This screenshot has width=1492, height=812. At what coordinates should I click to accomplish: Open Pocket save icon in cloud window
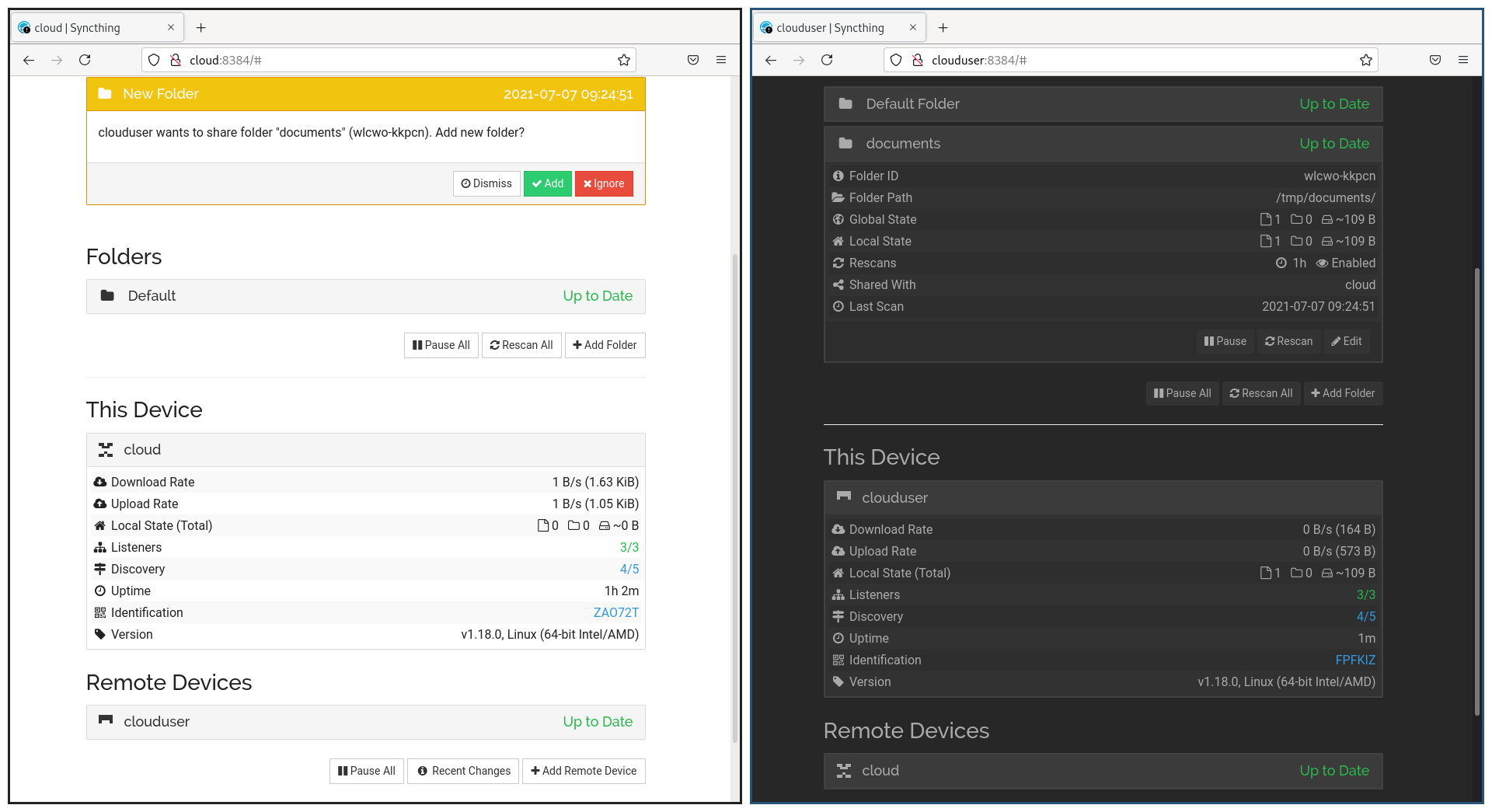click(693, 60)
